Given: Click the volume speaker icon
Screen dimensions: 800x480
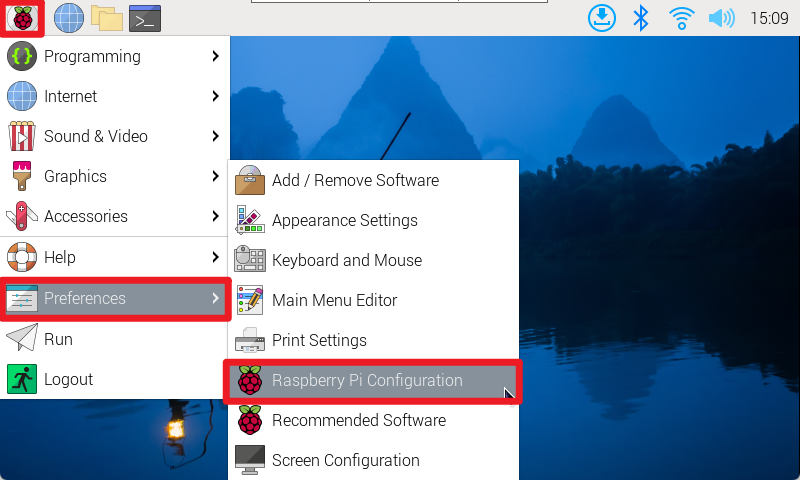Looking at the screenshot, I should tap(721, 18).
